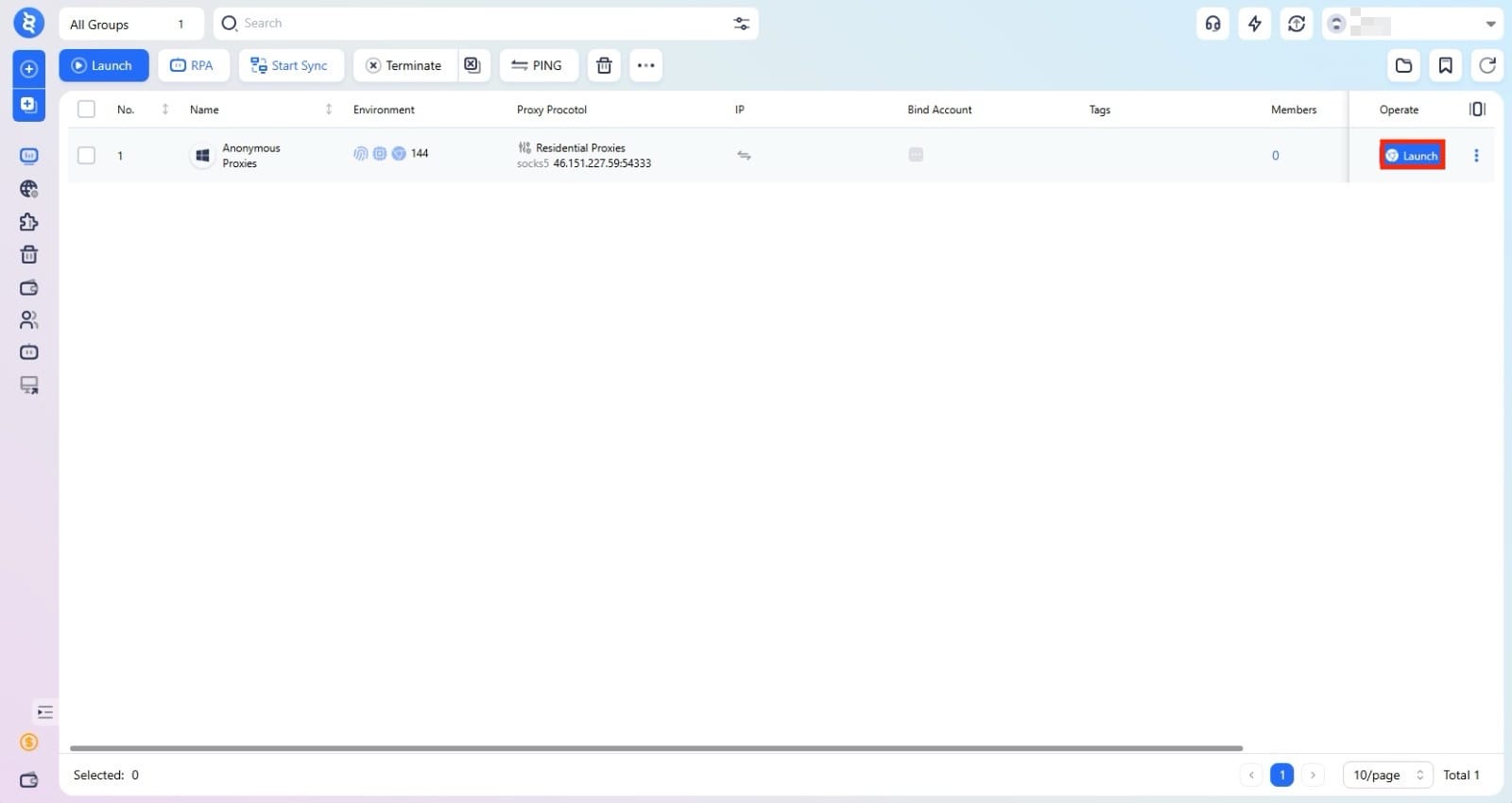Open the account user dropdown arrow
Viewport: 1512px width, 803px height.
point(1490,25)
